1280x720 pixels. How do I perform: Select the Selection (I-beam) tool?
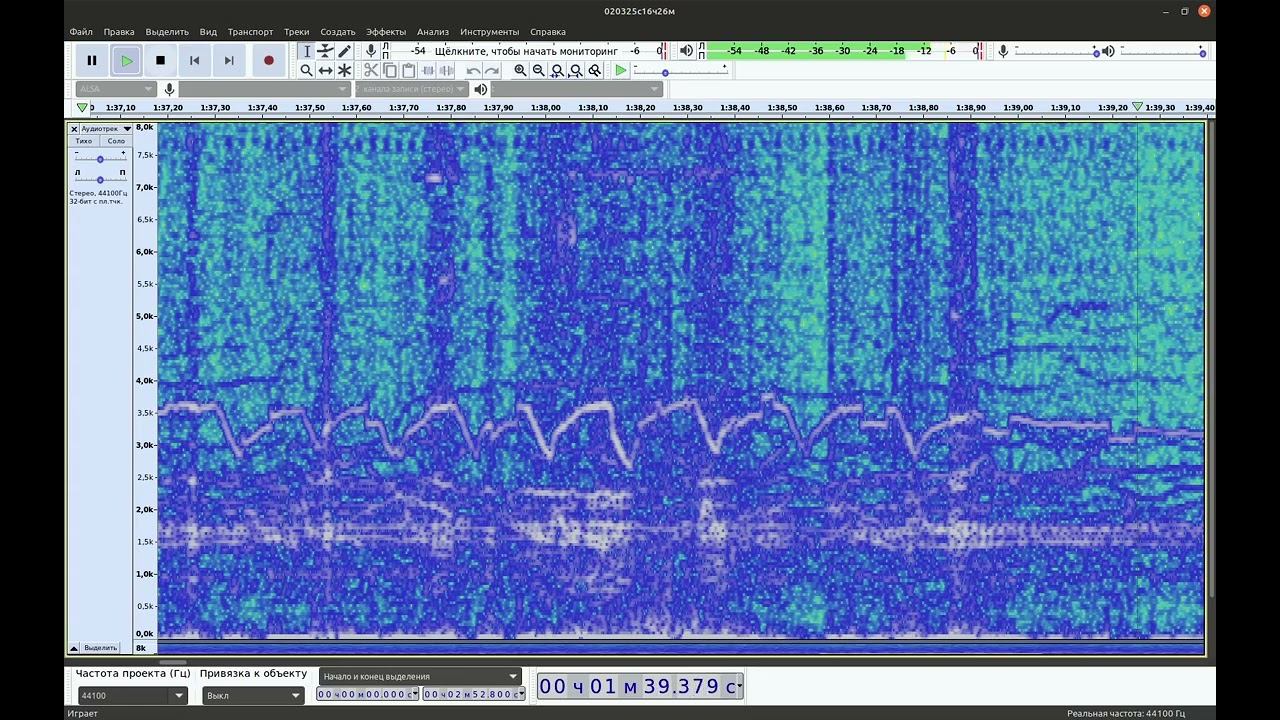coord(307,51)
